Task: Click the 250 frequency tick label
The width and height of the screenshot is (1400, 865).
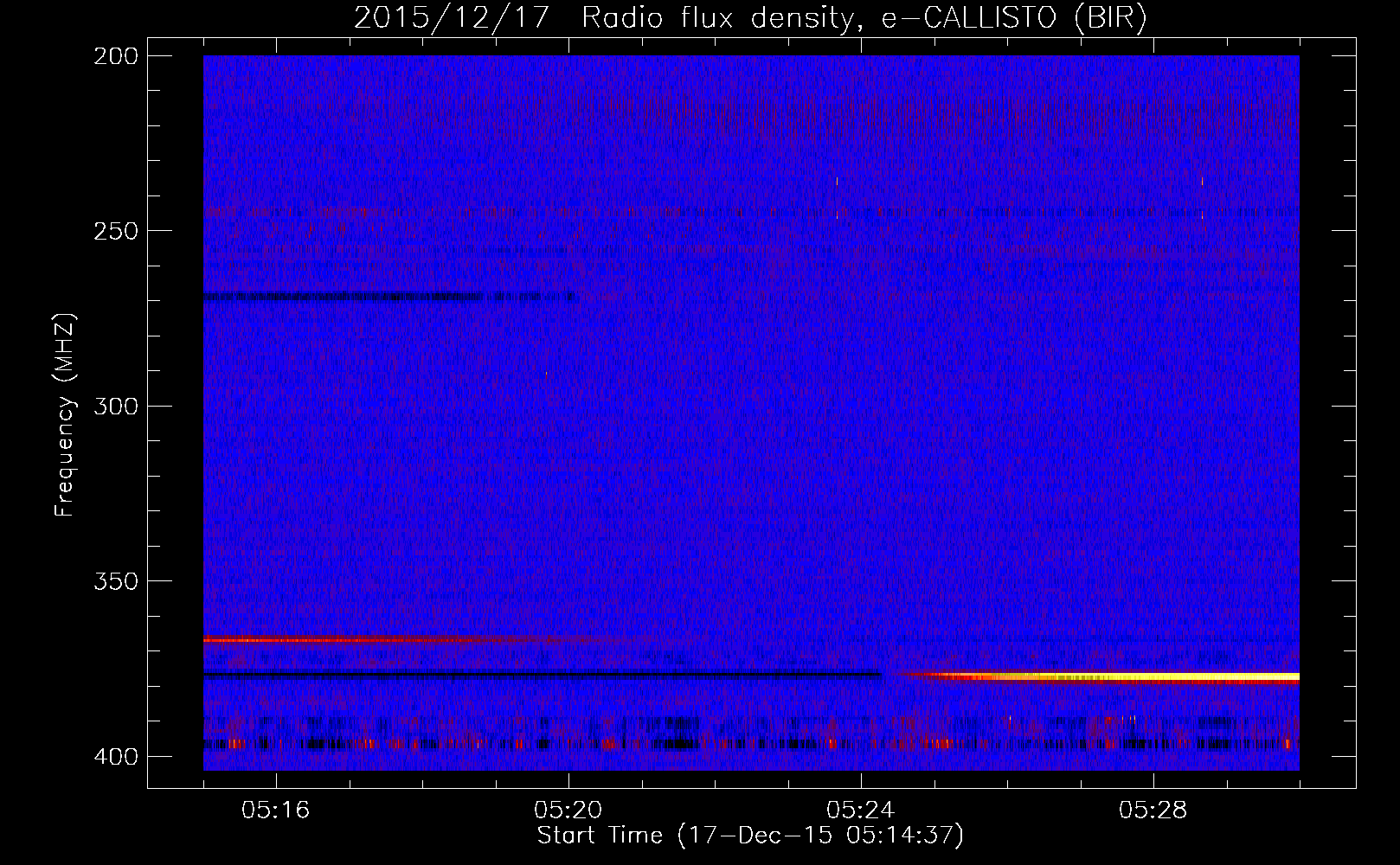Action: coord(115,231)
